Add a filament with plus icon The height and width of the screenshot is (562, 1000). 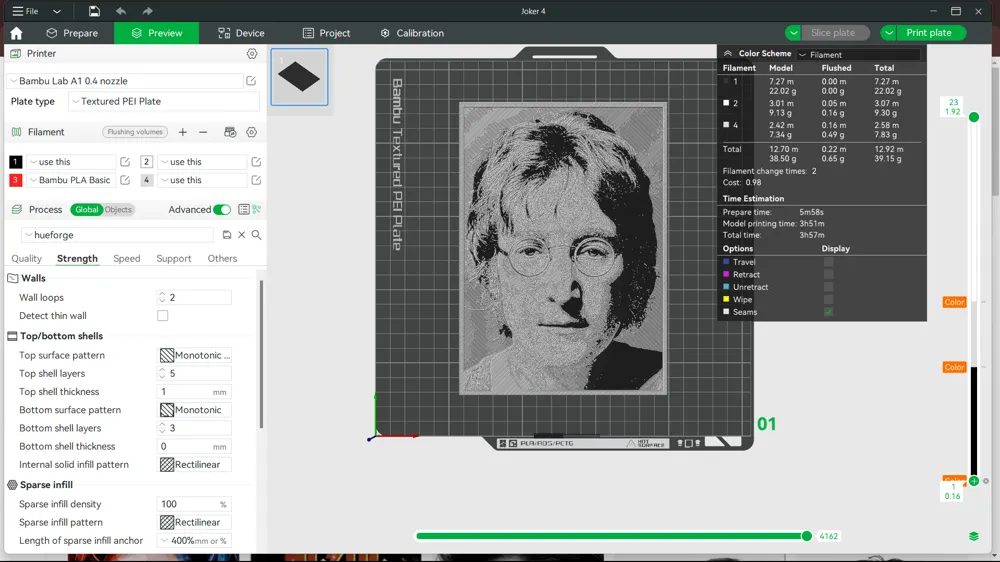click(x=182, y=132)
